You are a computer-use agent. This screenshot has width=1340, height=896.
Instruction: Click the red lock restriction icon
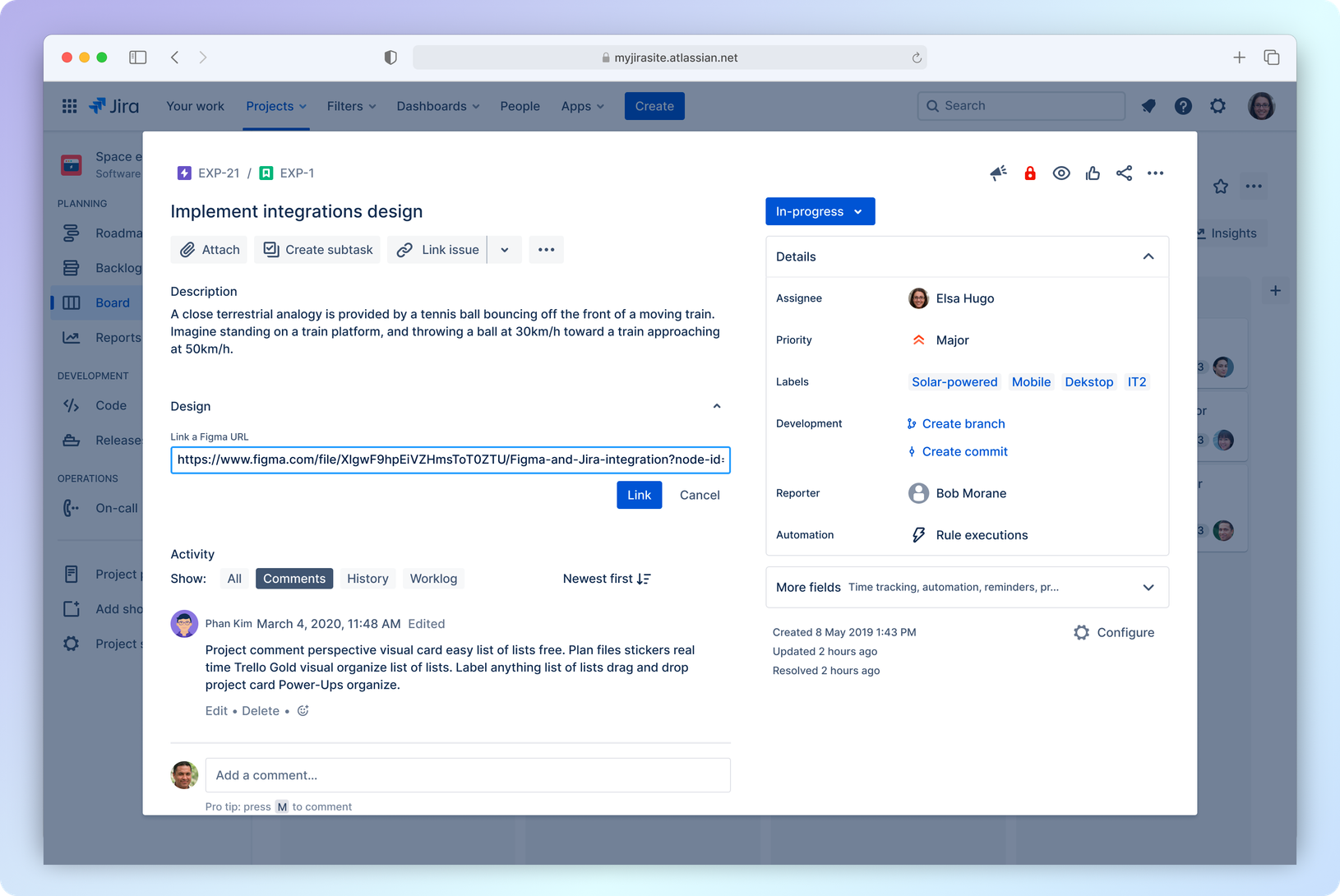1029,173
